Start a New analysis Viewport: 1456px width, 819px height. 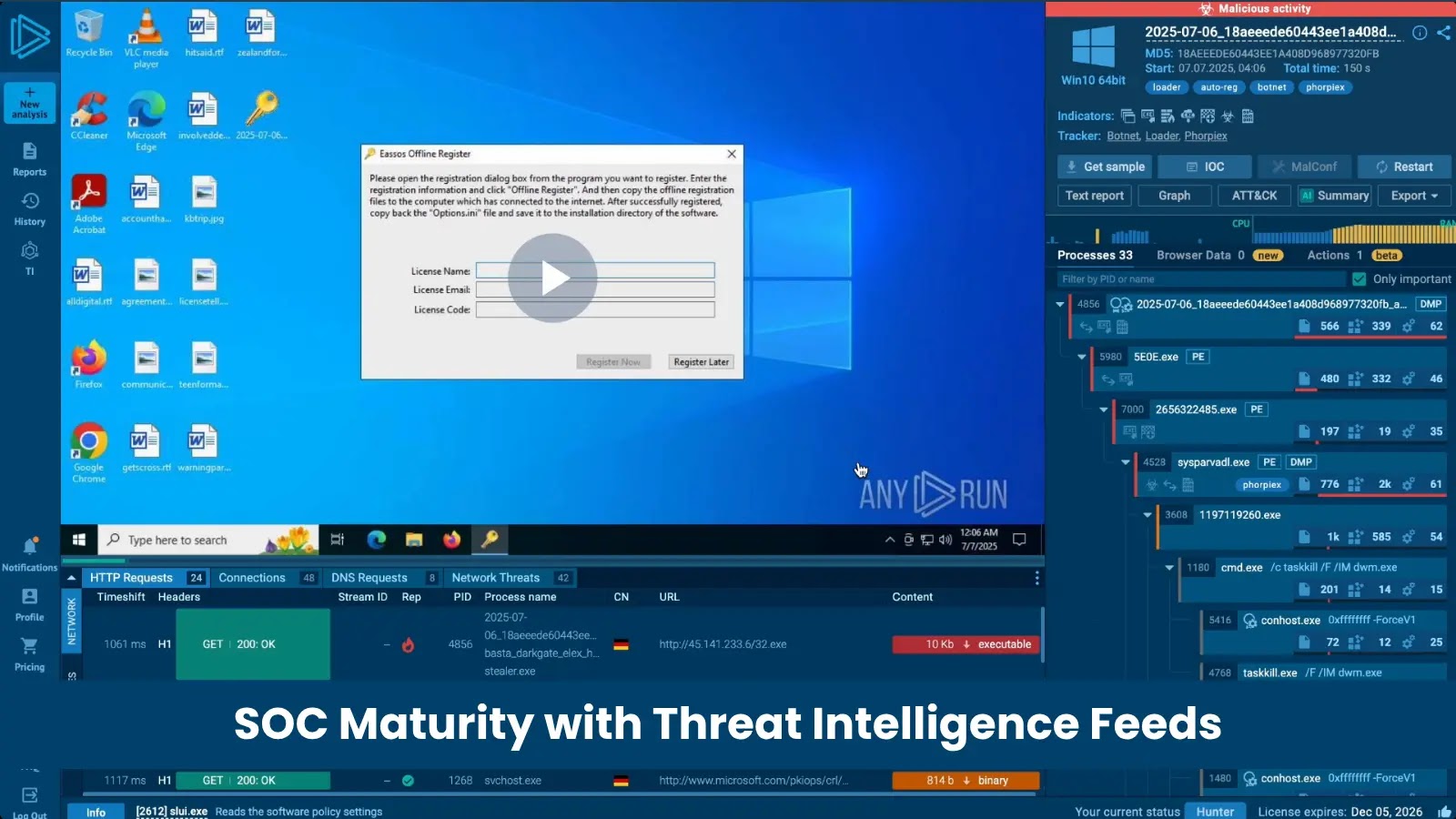[30, 103]
